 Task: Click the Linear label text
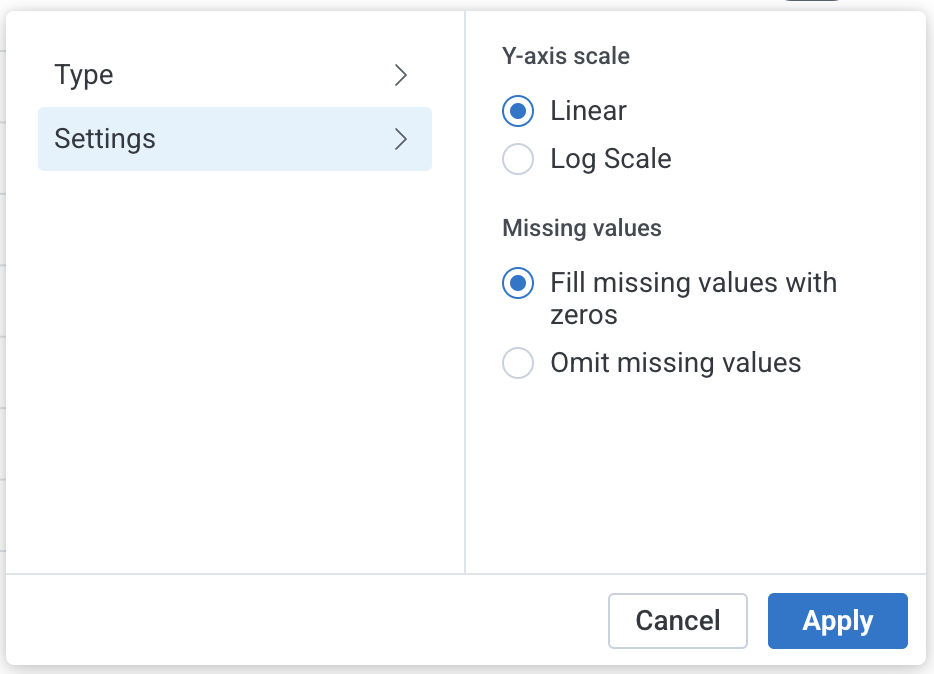588,111
